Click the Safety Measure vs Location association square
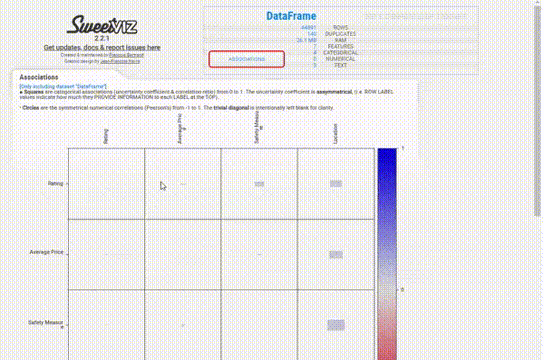 pos(336,325)
